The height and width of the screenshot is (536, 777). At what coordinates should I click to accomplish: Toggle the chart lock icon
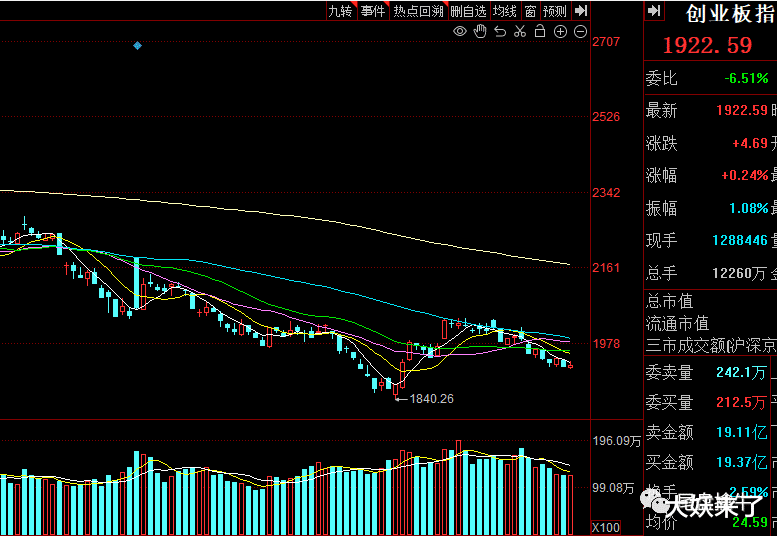(x=540, y=31)
